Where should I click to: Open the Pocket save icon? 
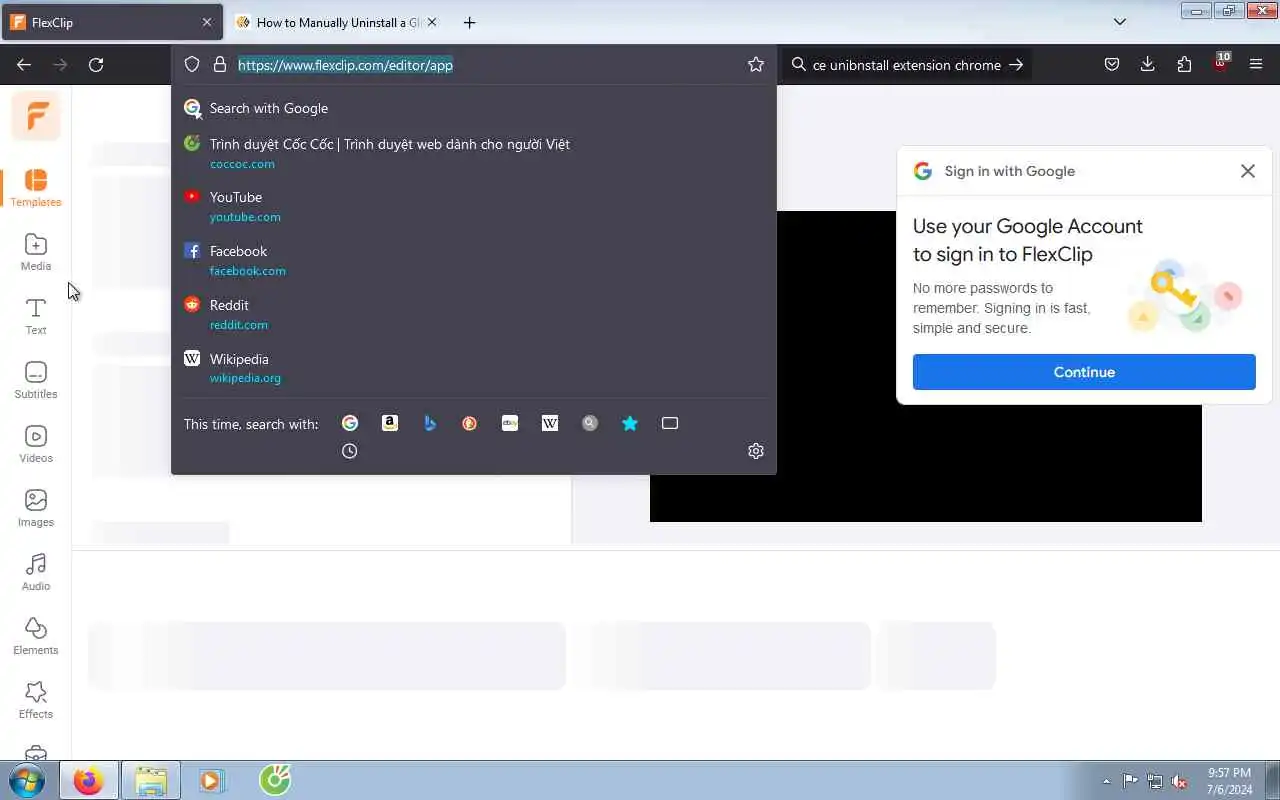click(x=1112, y=65)
